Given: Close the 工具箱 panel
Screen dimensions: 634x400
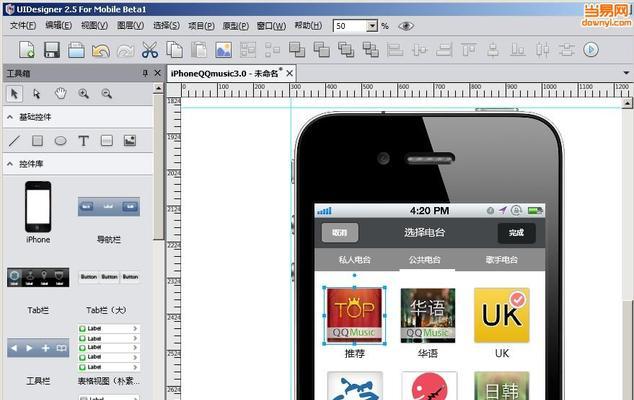Looking at the screenshot, I should tap(158, 73).
